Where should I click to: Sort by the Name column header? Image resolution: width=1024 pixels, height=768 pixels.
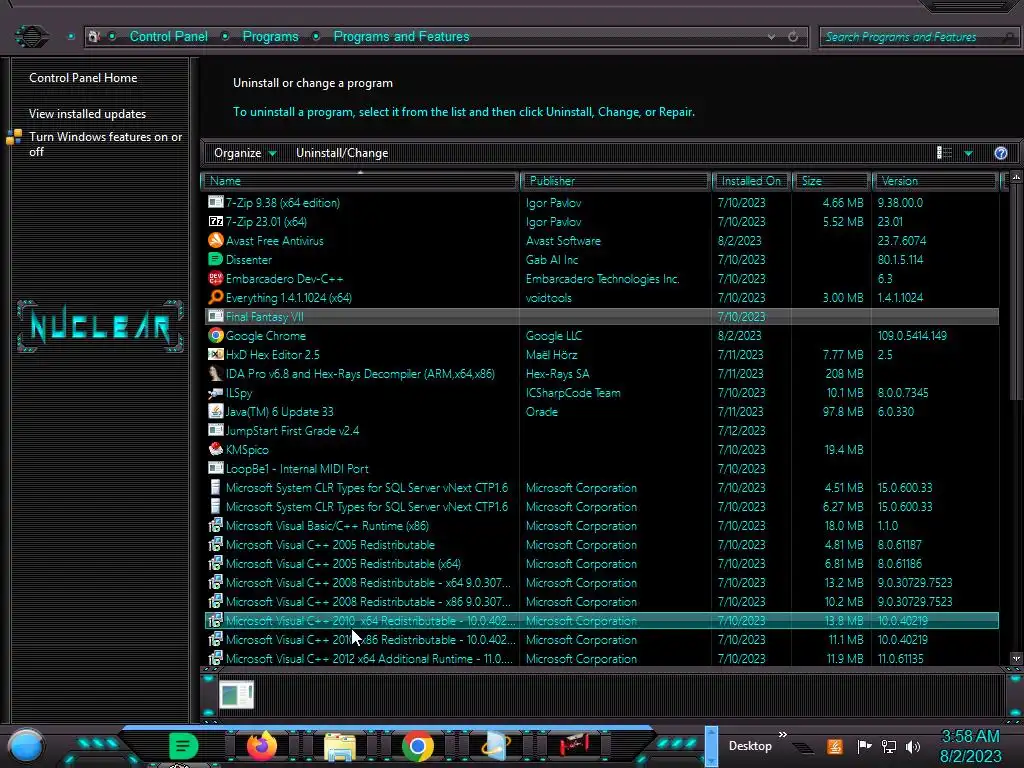[x=360, y=181]
